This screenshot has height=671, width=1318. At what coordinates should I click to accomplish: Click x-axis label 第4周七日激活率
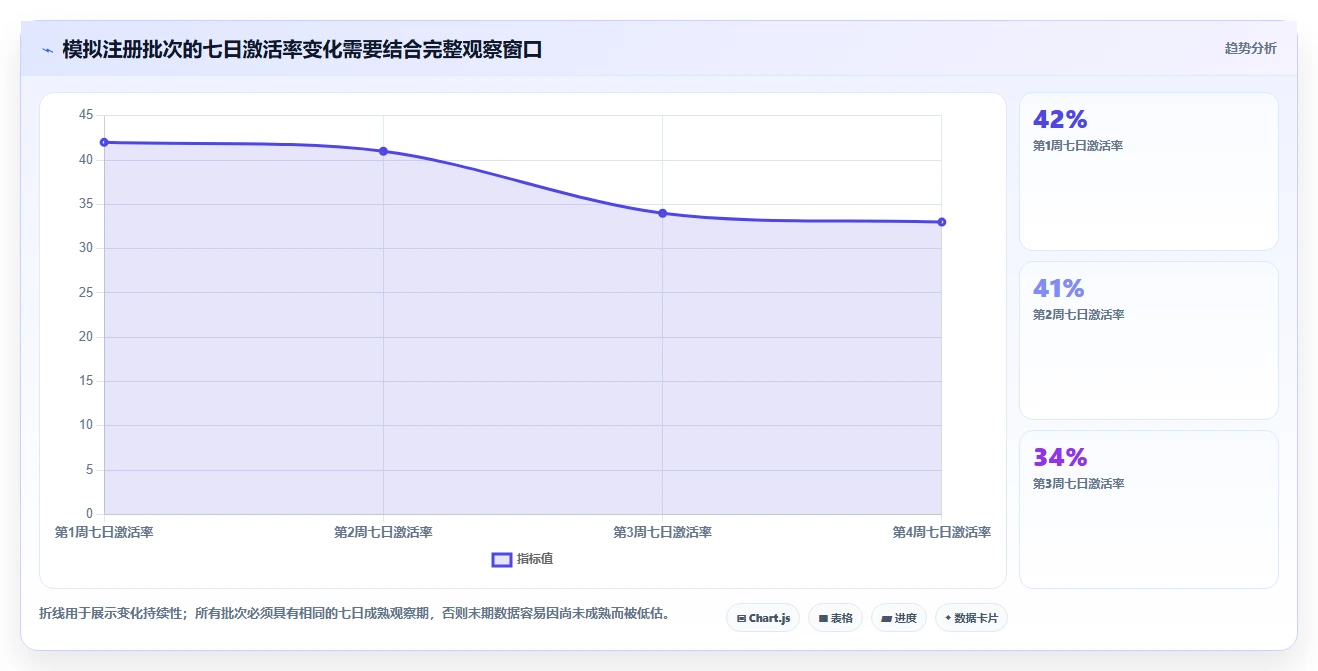[x=942, y=533]
